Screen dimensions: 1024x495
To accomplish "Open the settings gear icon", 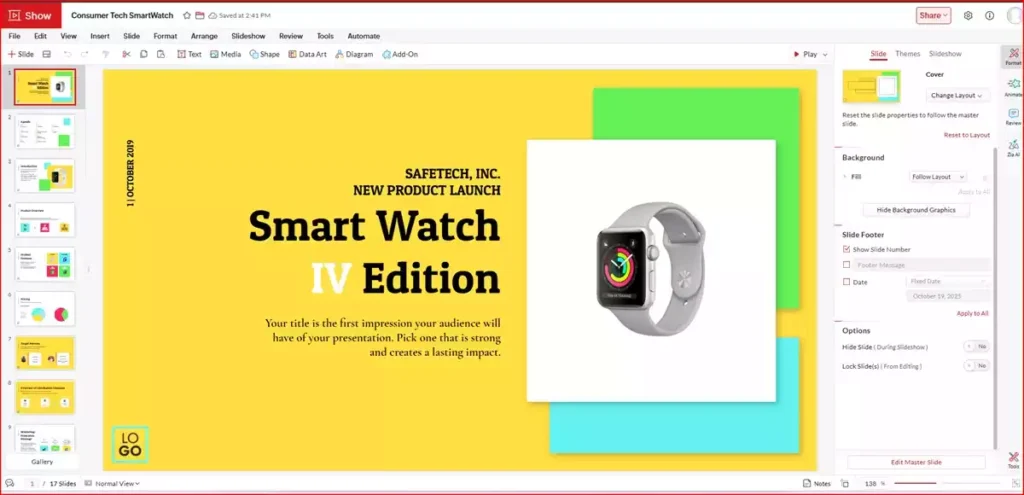I will 967,16.
